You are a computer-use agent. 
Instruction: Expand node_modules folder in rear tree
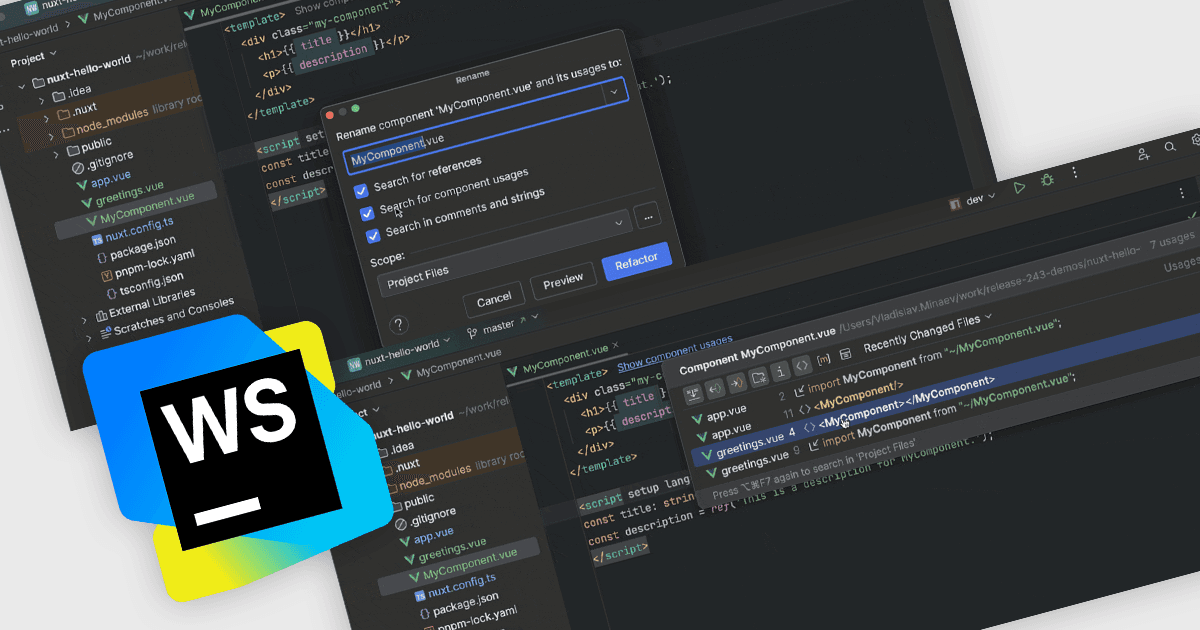click(49, 137)
